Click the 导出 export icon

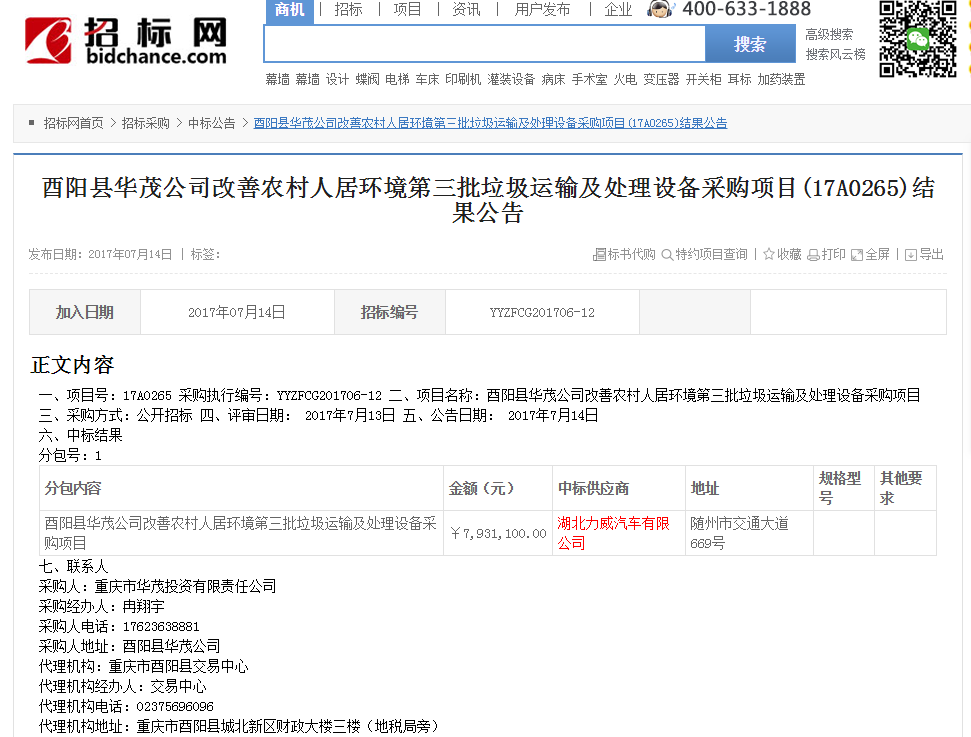pyautogui.click(x=910, y=255)
